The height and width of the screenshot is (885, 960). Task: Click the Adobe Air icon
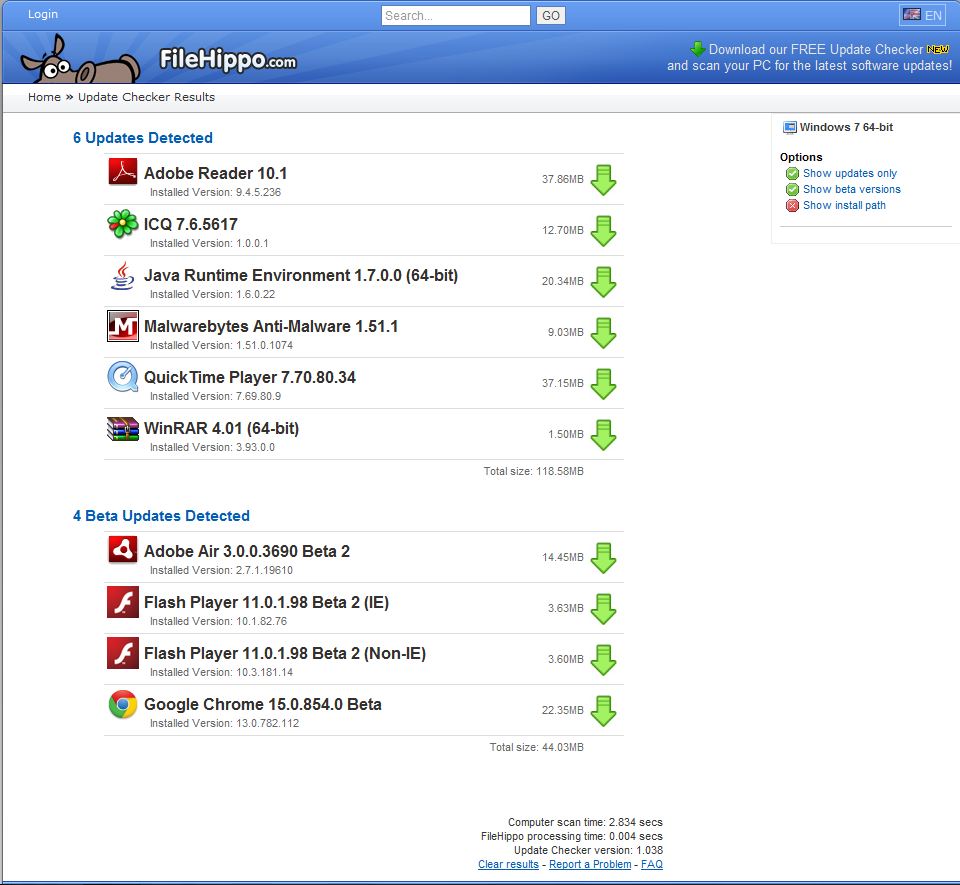pos(122,550)
